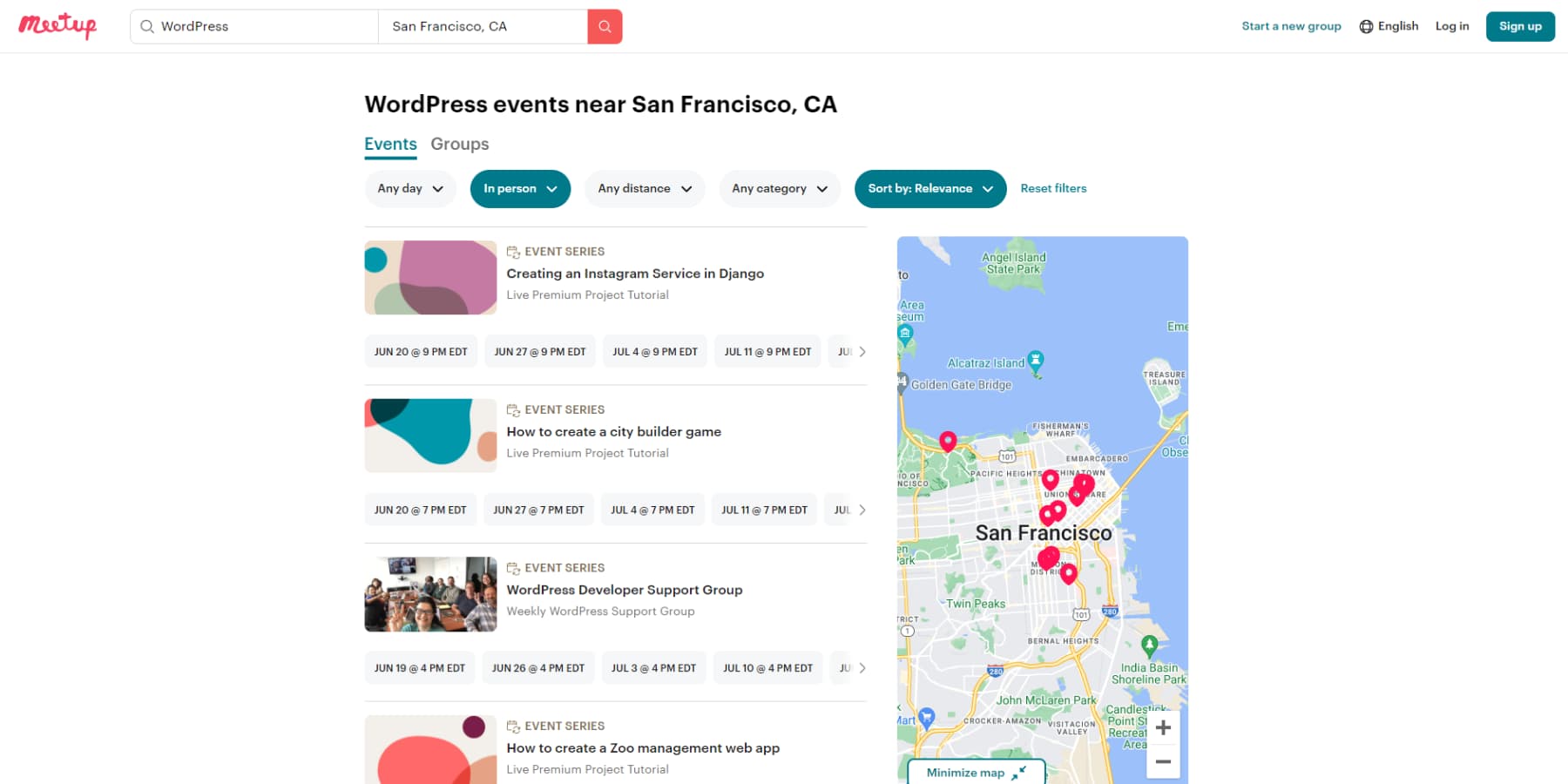Image resolution: width=1568 pixels, height=784 pixels.
Task: Open the Any day filter dropdown
Action: [x=409, y=188]
